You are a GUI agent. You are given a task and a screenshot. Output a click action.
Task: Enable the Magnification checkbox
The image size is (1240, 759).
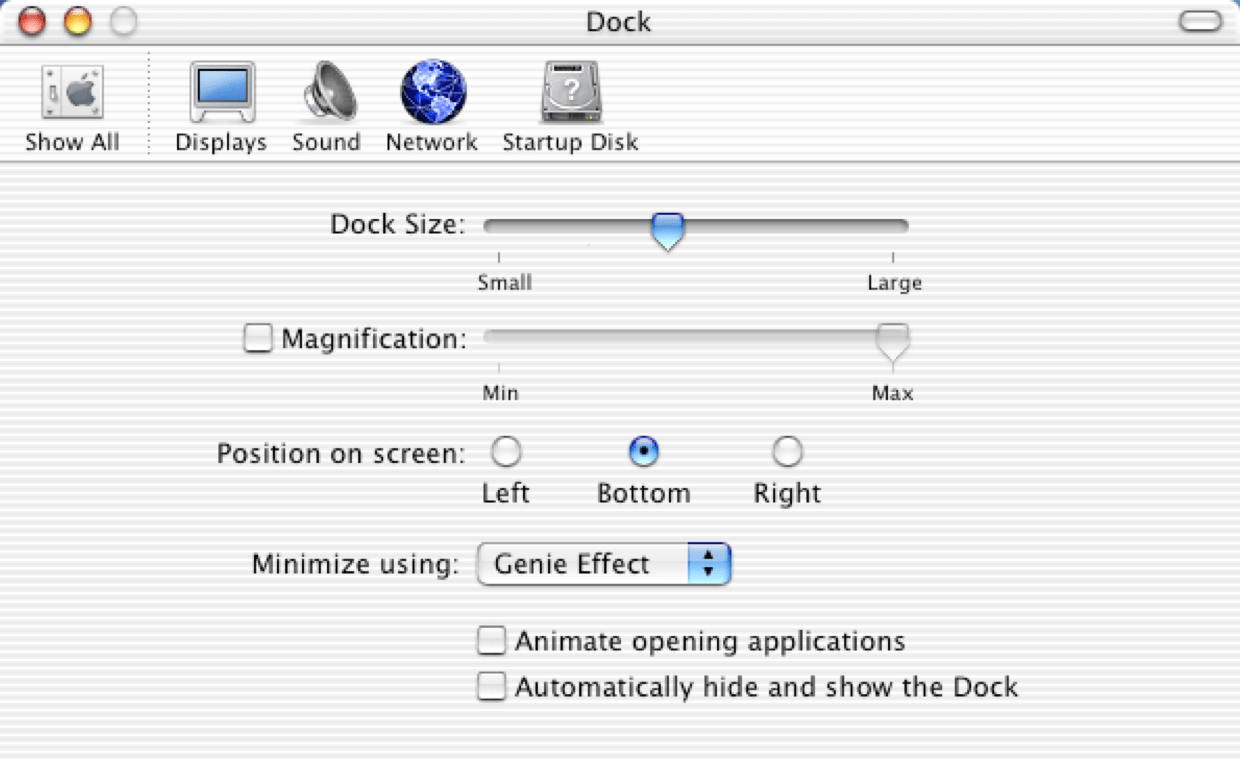pos(258,339)
